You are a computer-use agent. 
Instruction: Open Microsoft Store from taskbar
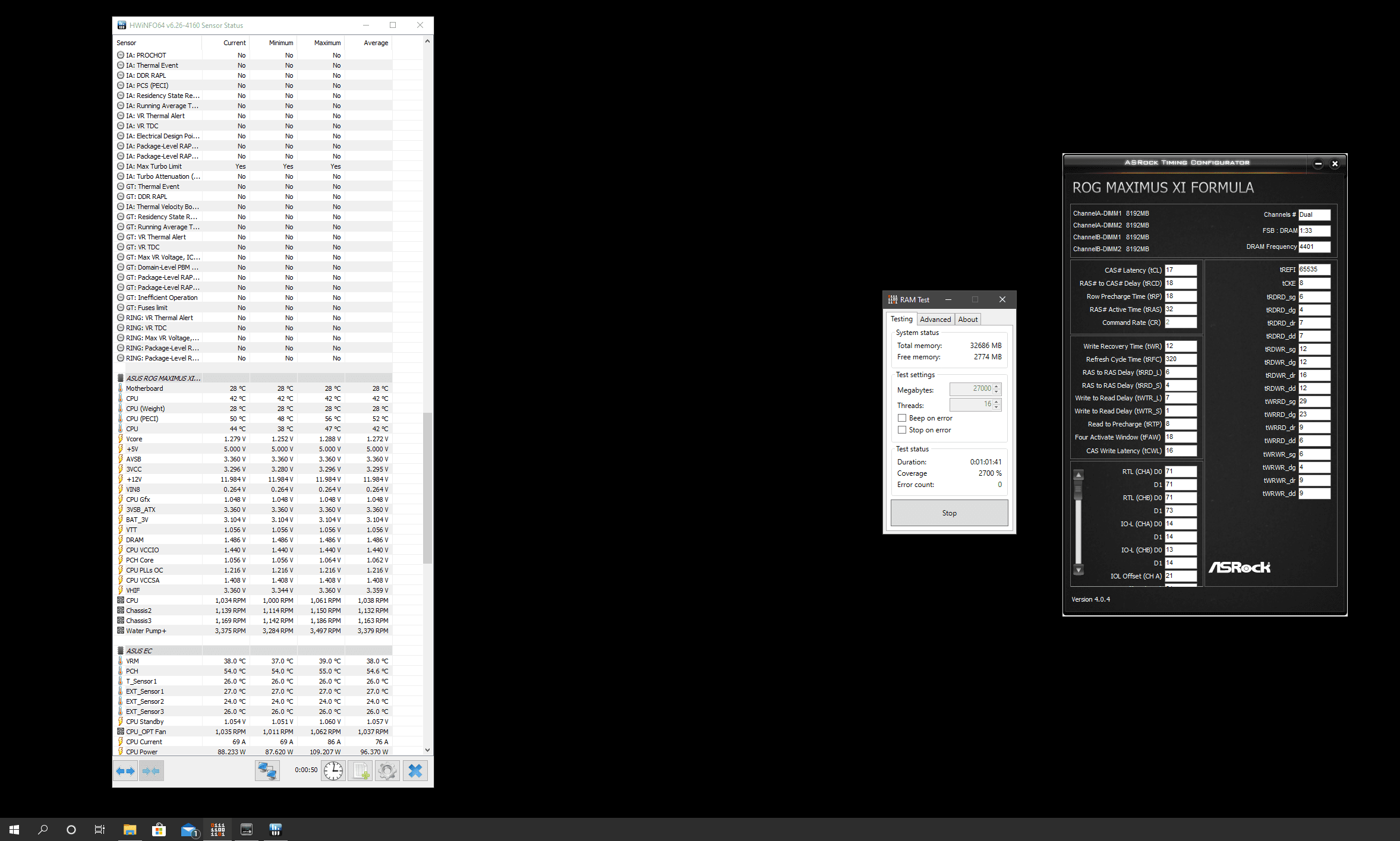coord(159,830)
